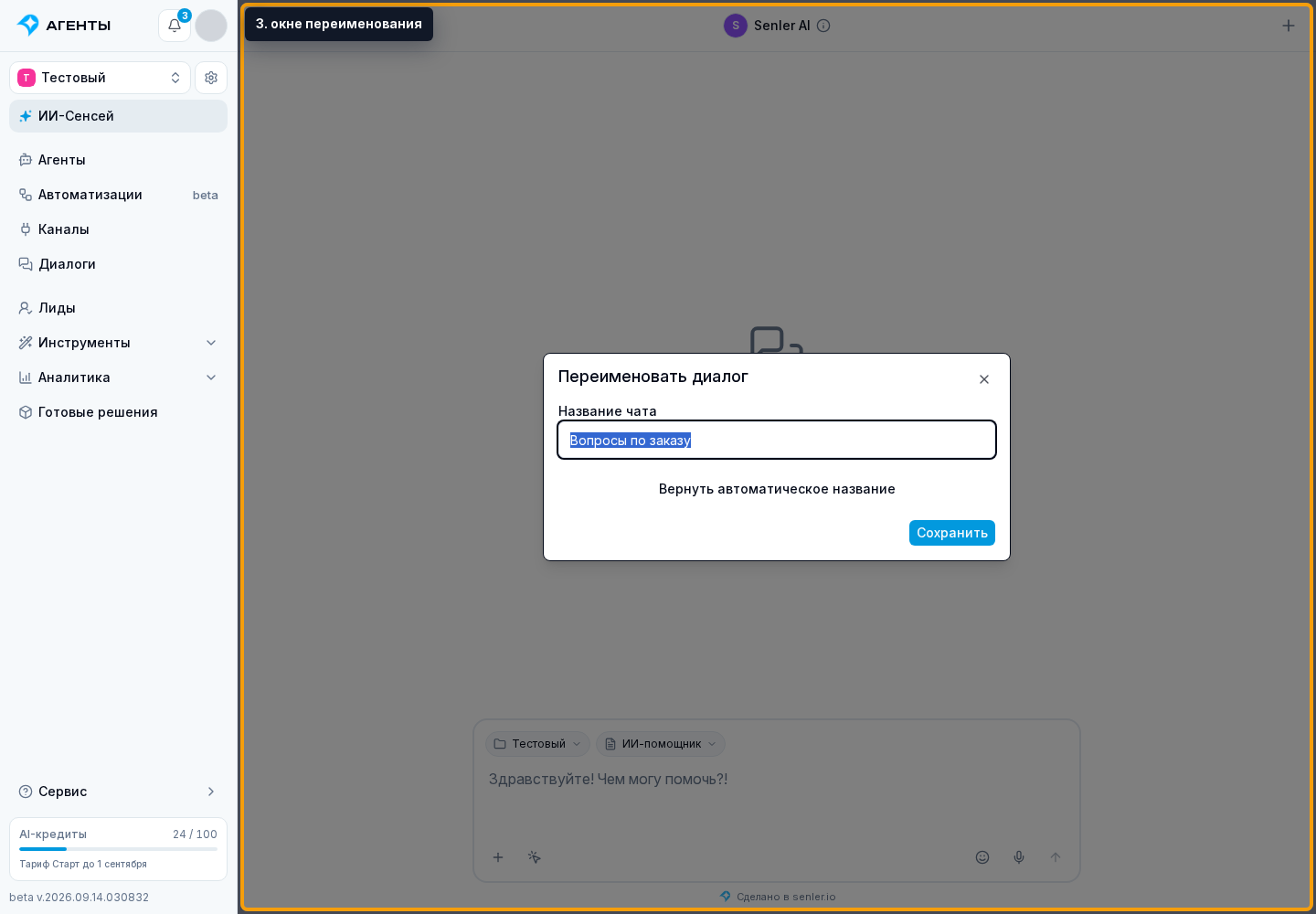The height and width of the screenshot is (914, 1316).
Task: Open the notifications bell
Action: [175, 26]
